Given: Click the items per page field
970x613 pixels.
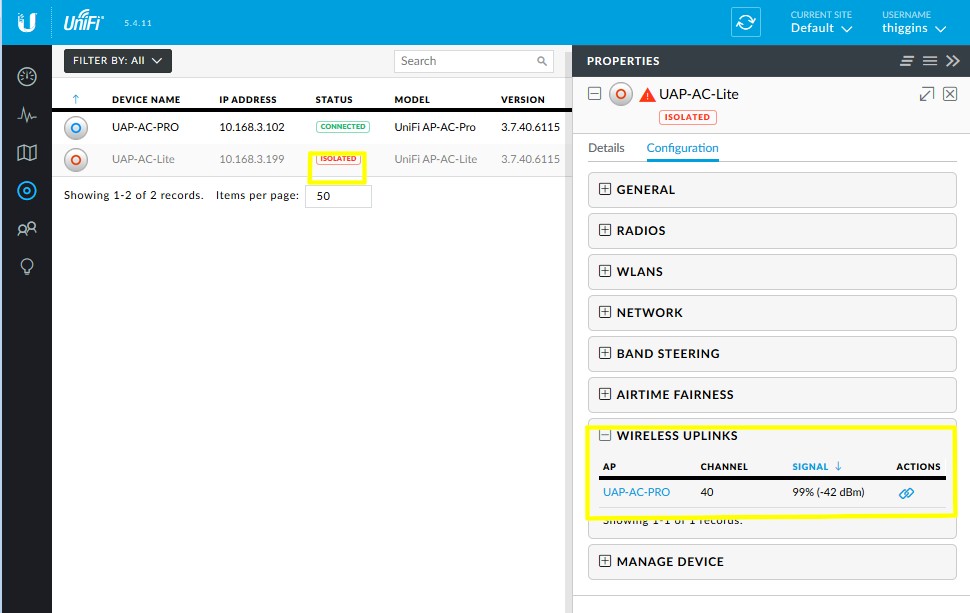Looking at the screenshot, I should (x=338, y=196).
